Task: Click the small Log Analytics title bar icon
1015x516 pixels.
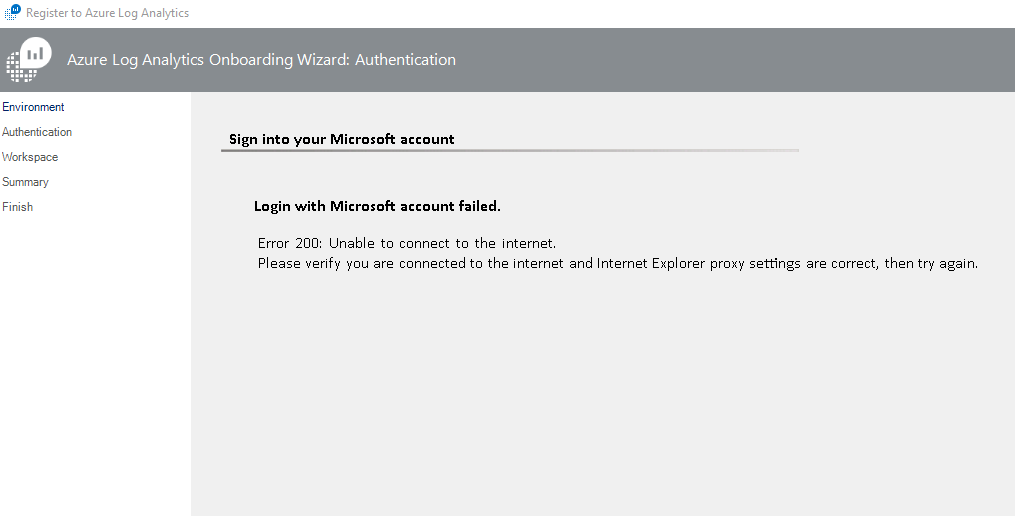Action: pyautogui.click(x=12, y=12)
